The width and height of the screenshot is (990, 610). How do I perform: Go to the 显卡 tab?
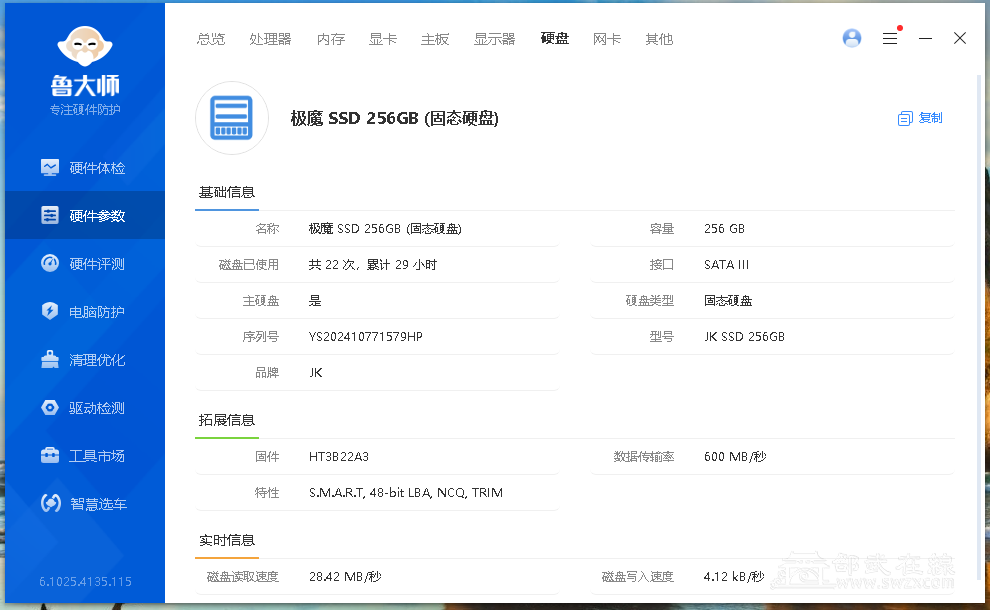(x=383, y=39)
